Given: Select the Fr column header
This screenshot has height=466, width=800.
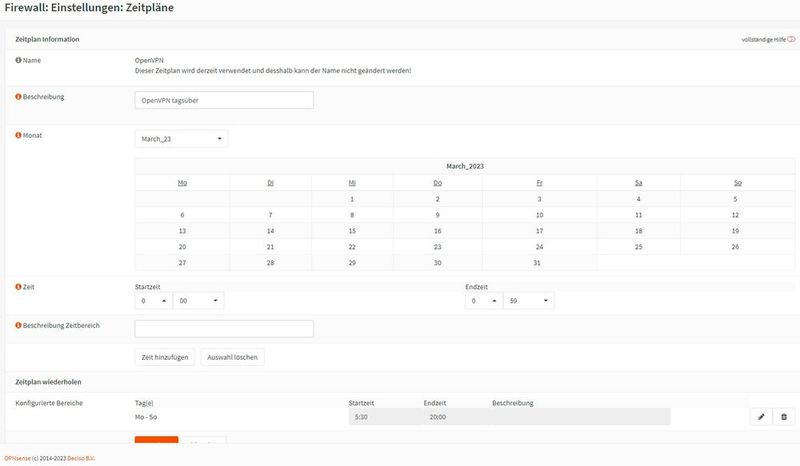Looking at the screenshot, I should pyautogui.click(x=539, y=183).
